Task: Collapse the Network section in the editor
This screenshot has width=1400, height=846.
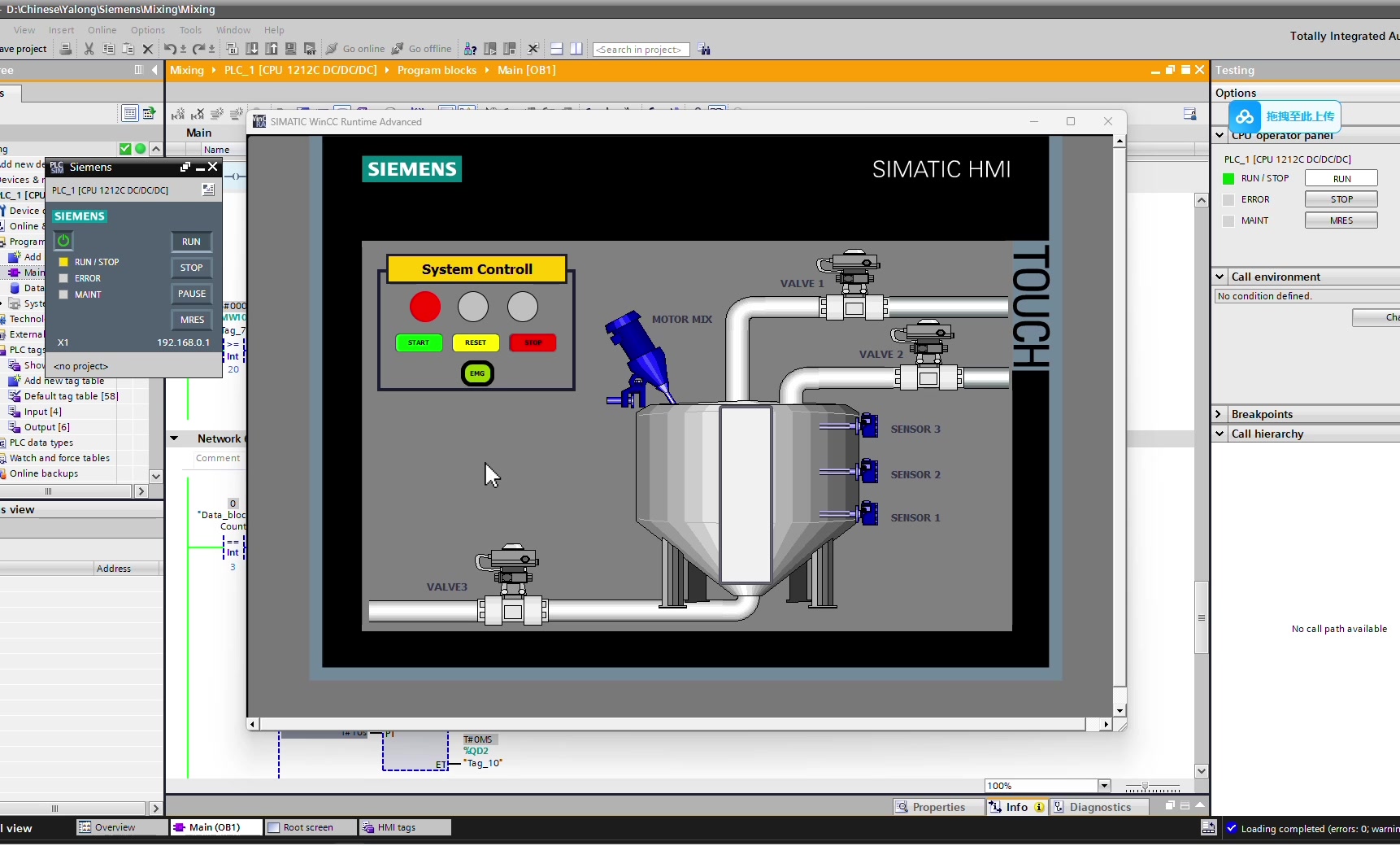Action: (174, 438)
